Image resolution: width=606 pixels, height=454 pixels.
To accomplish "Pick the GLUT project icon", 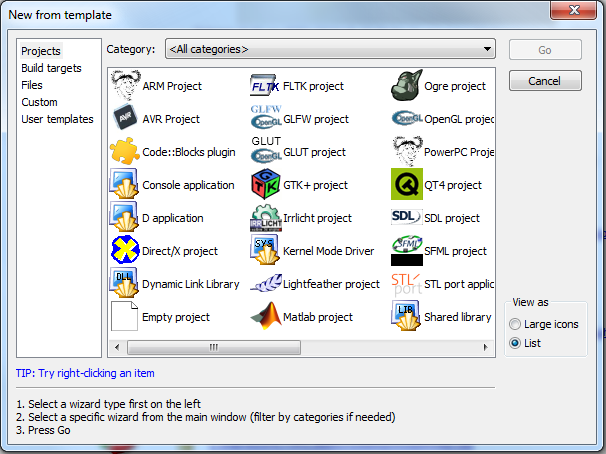I will pyautogui.click(x=266, y=150).
